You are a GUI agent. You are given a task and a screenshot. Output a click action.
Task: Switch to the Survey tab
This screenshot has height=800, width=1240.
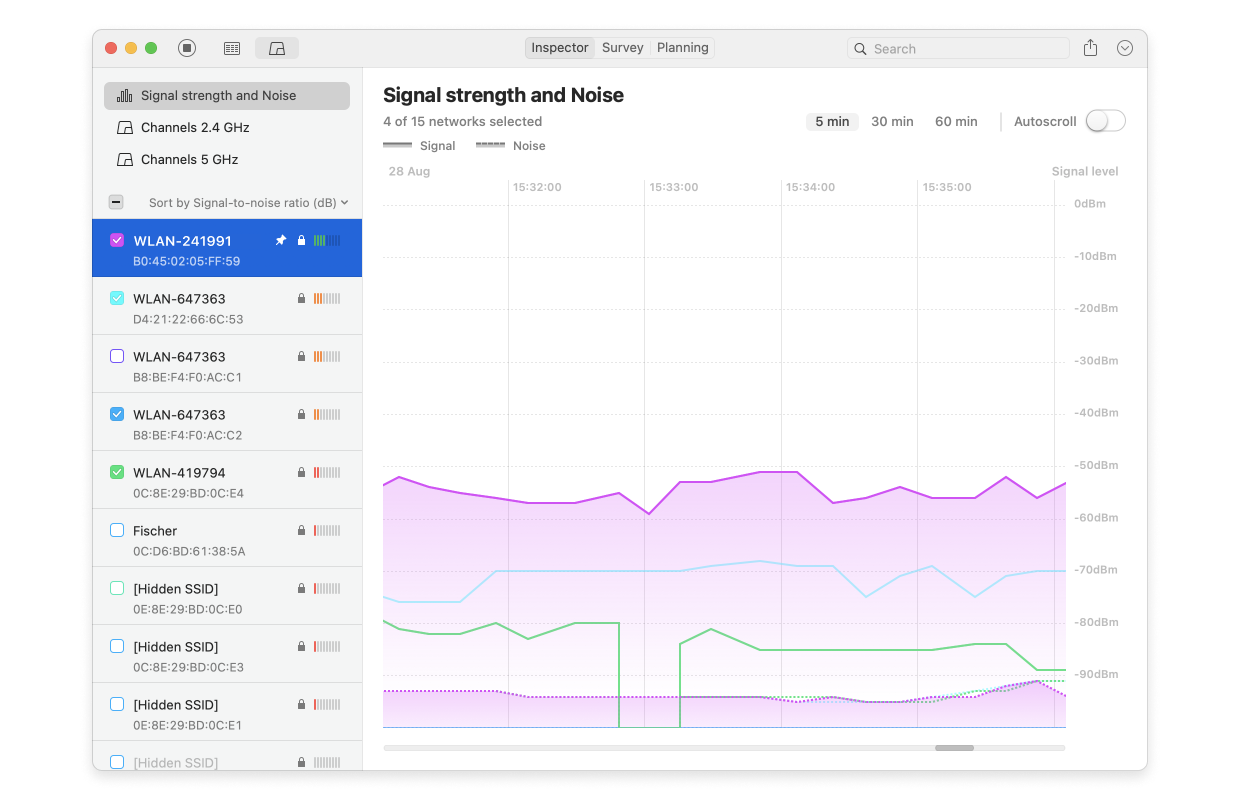622,48
